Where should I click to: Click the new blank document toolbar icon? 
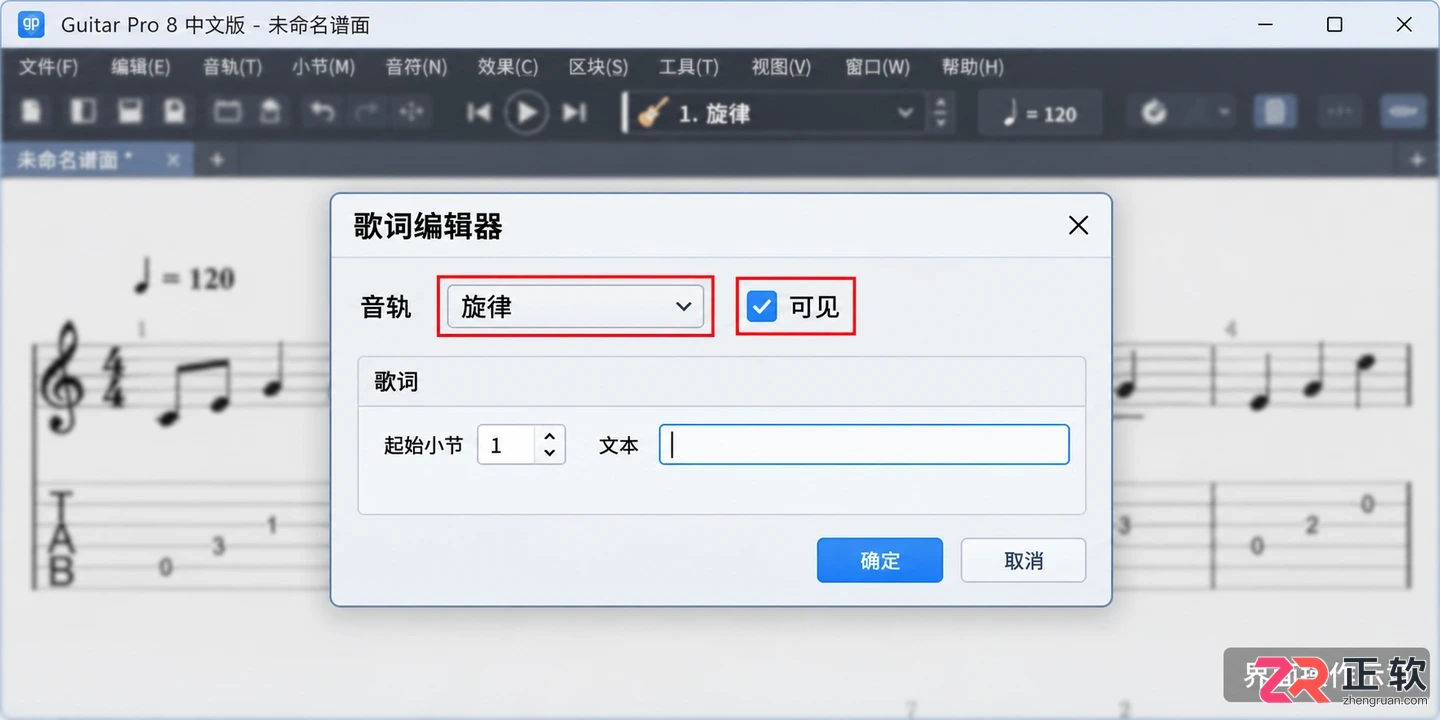(x=32, y=111)
